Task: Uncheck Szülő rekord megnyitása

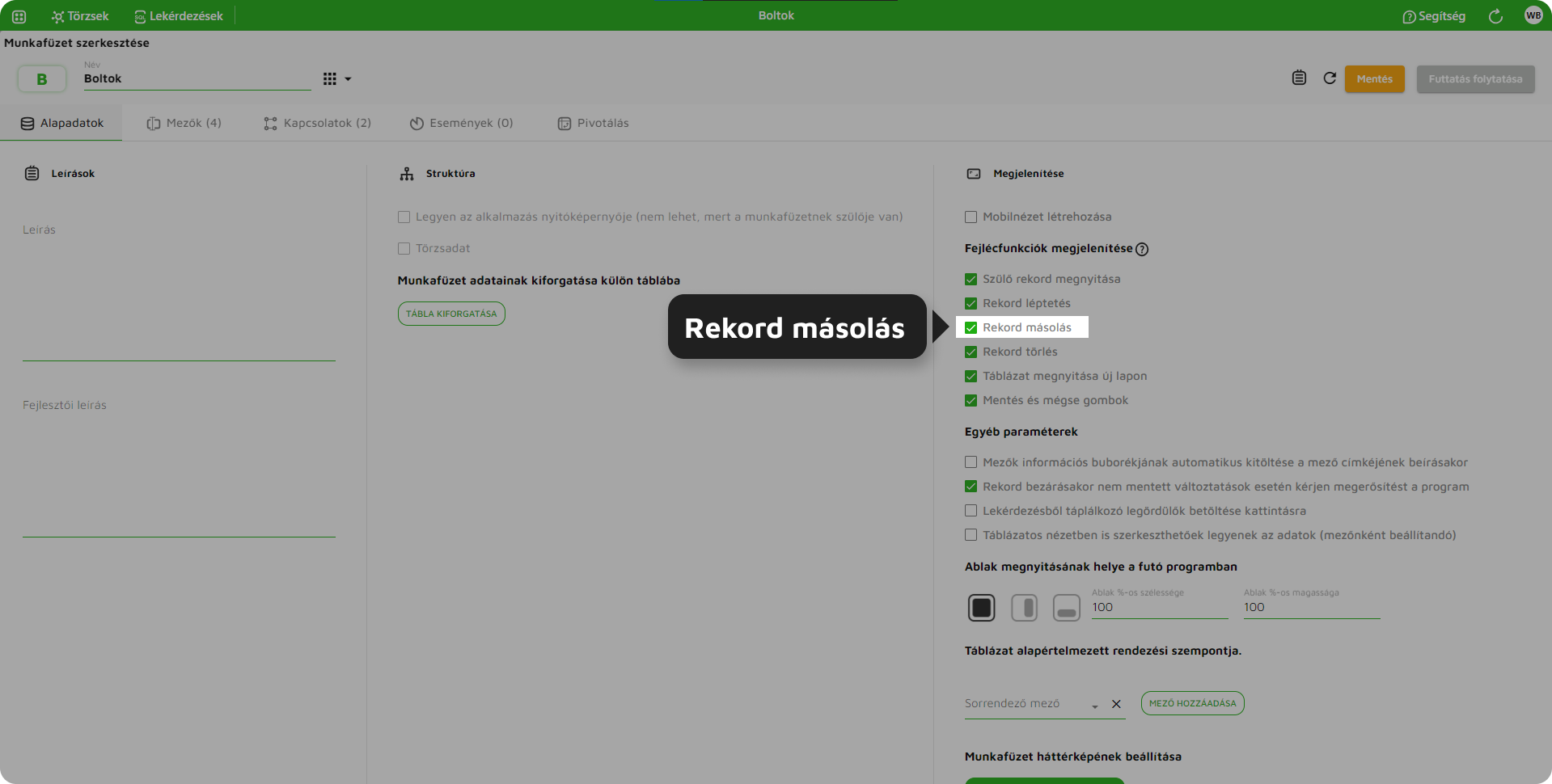Action: pyautogui.click(x=971, y=279)
